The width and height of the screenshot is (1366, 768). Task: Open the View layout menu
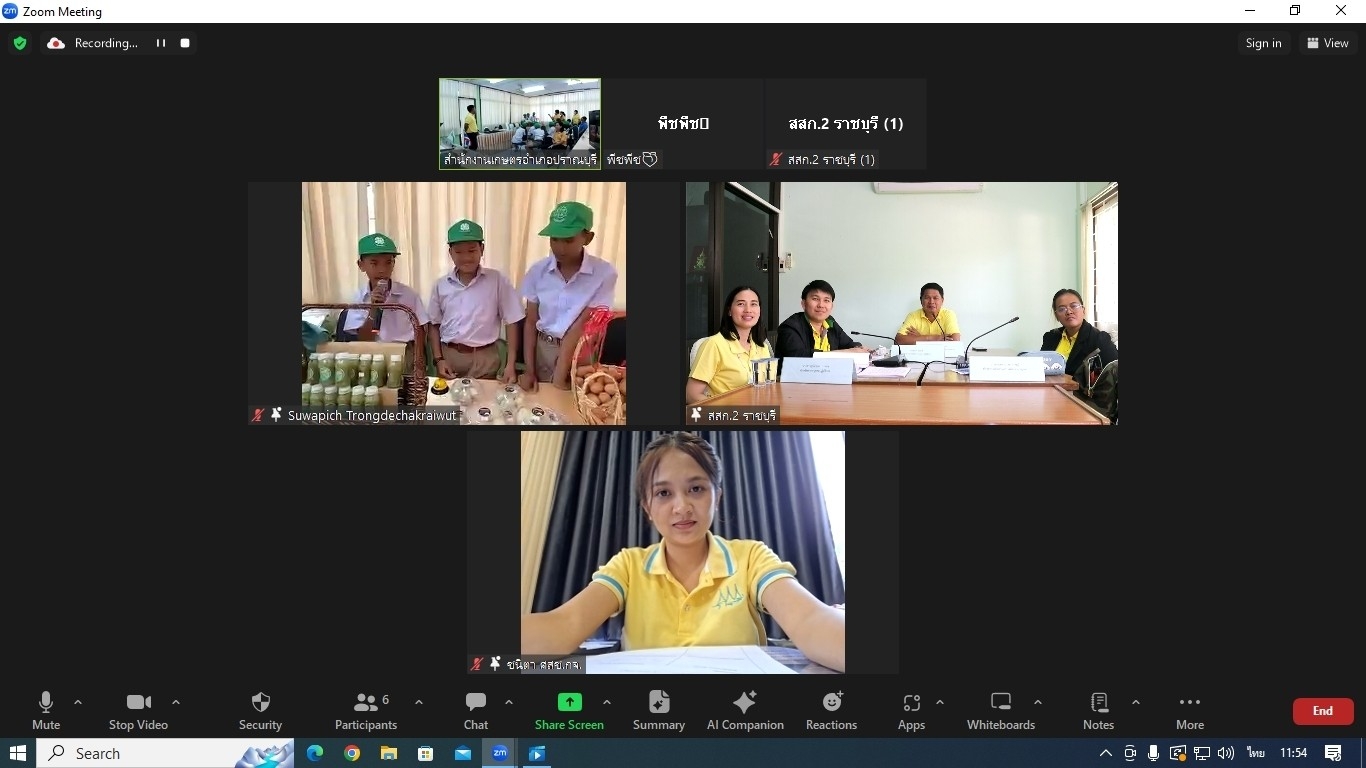pos(1327,43)
